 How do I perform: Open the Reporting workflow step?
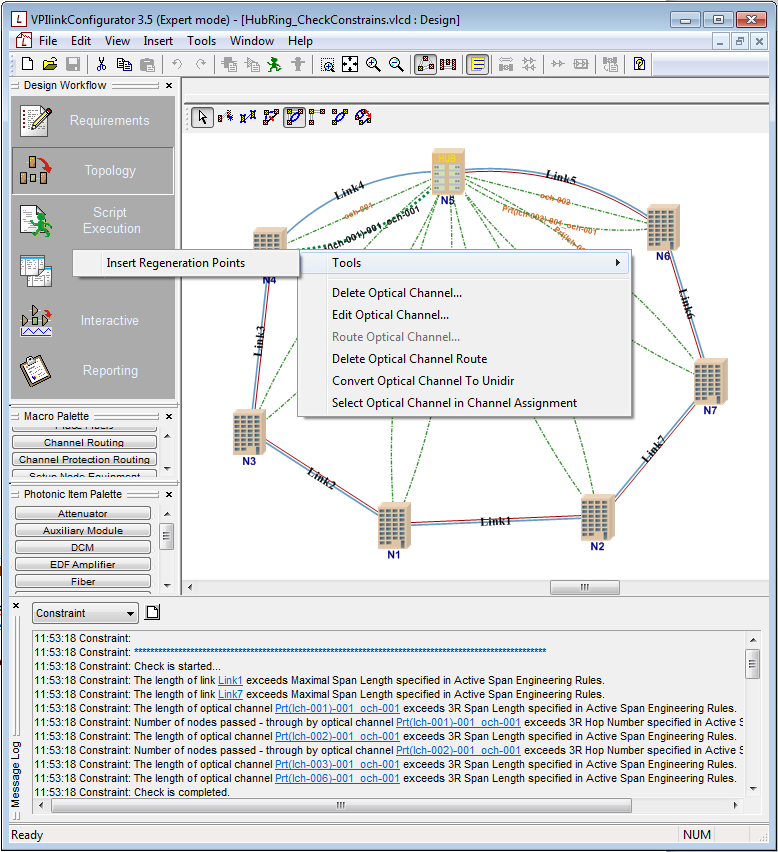pos(93,371)
